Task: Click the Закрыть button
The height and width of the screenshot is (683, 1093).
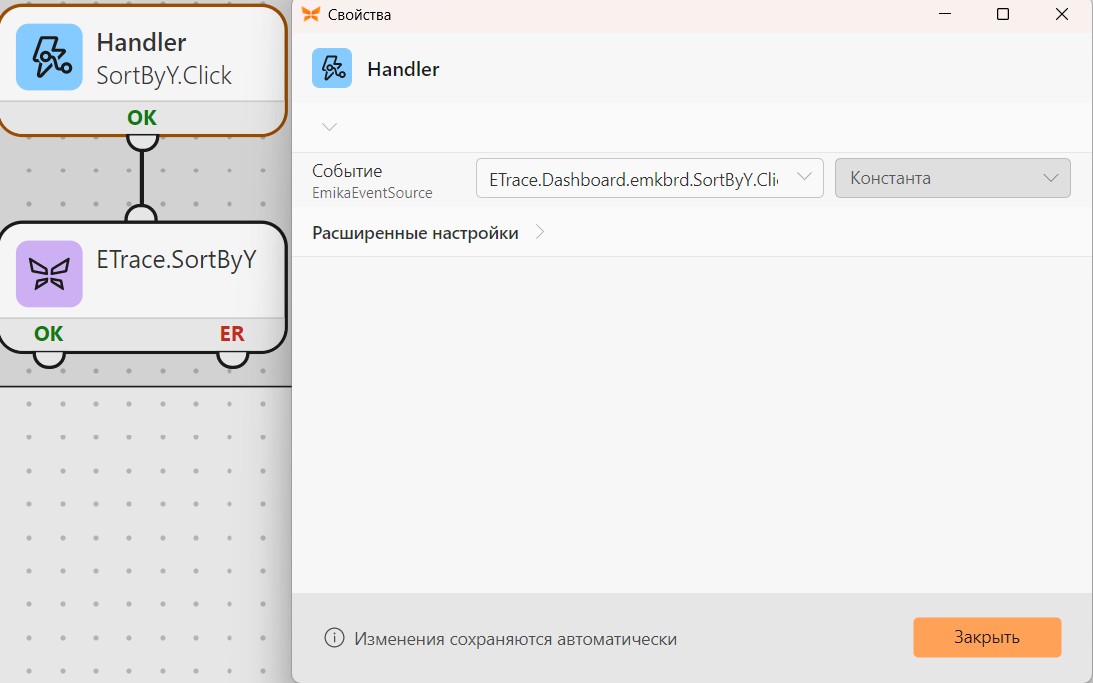Action: pyautogui.click(x=987, y=637)
